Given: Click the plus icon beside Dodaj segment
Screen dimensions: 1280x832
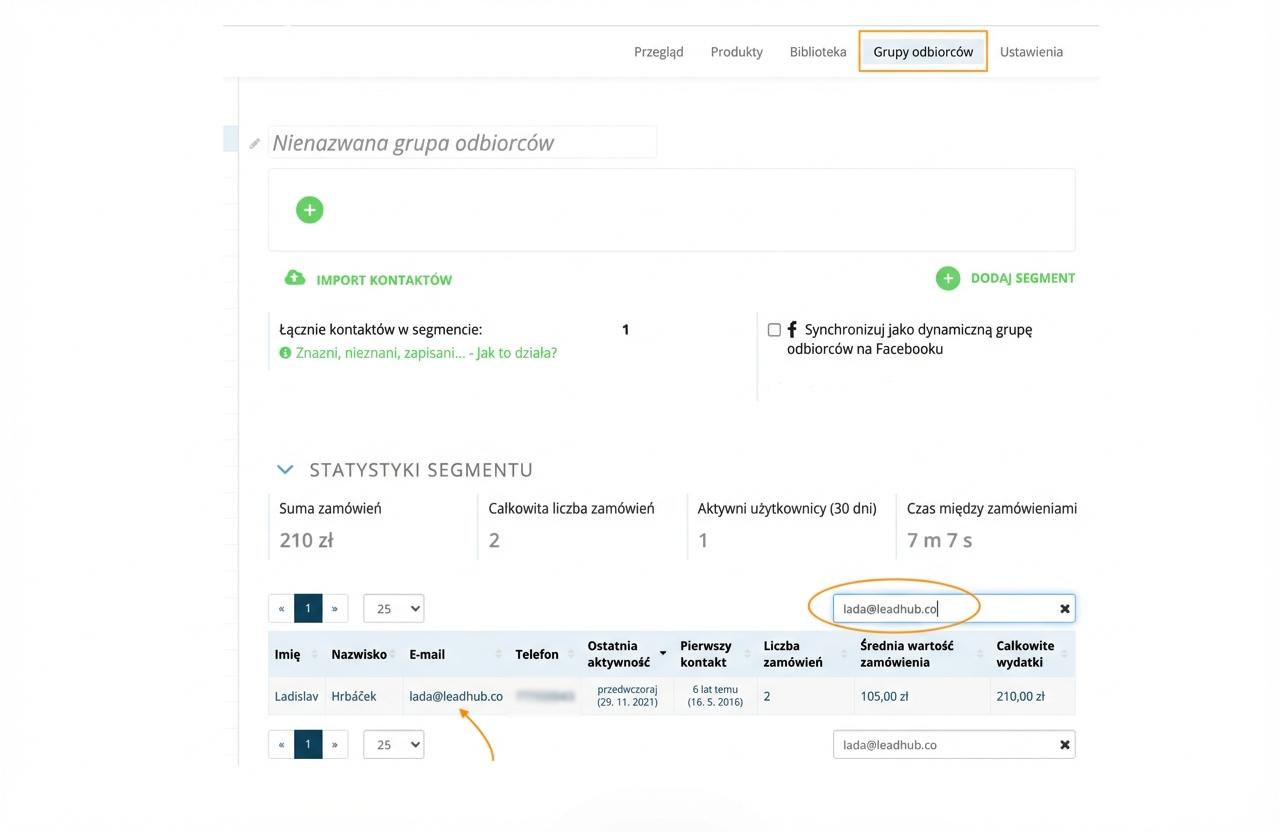Looking at the screenshot, I should 948,279.
